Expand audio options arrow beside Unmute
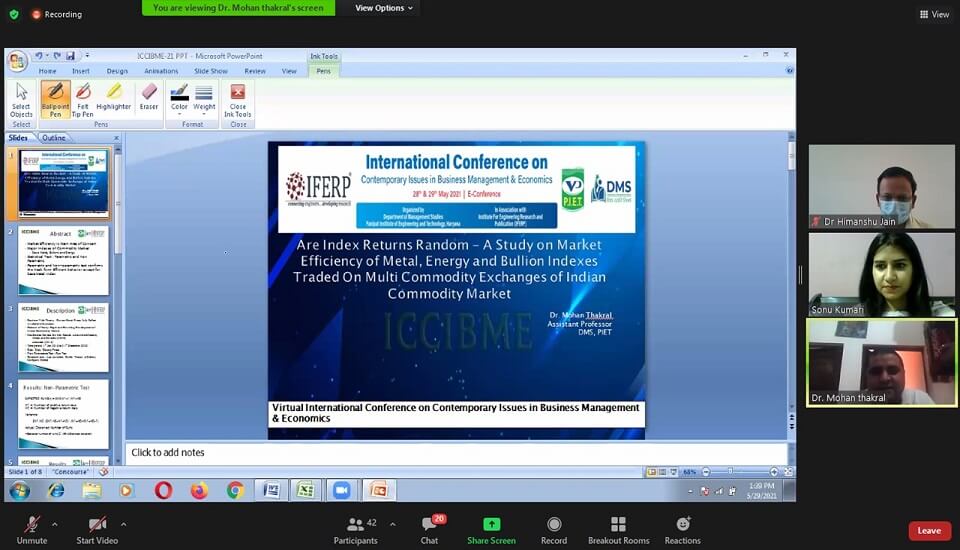This screenshot has width=960, height=550. tap(54, 523)
